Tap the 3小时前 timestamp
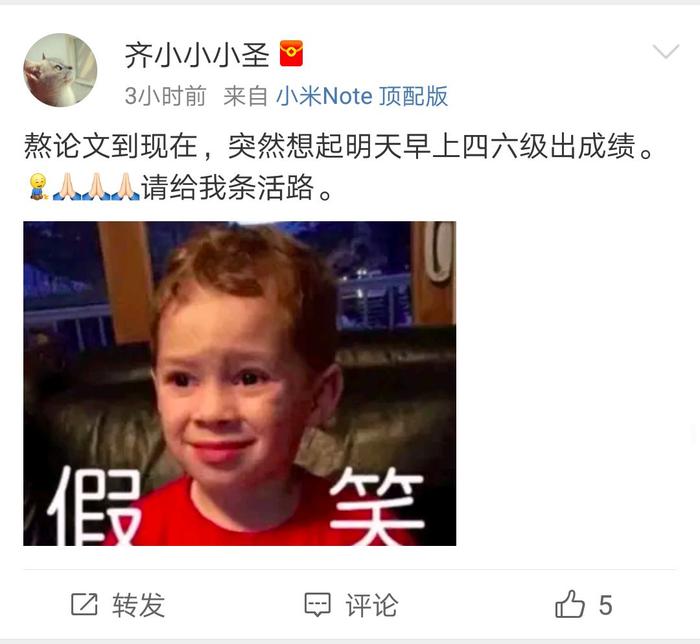Viewport: 700px width, 644px height. pos(166,96)
